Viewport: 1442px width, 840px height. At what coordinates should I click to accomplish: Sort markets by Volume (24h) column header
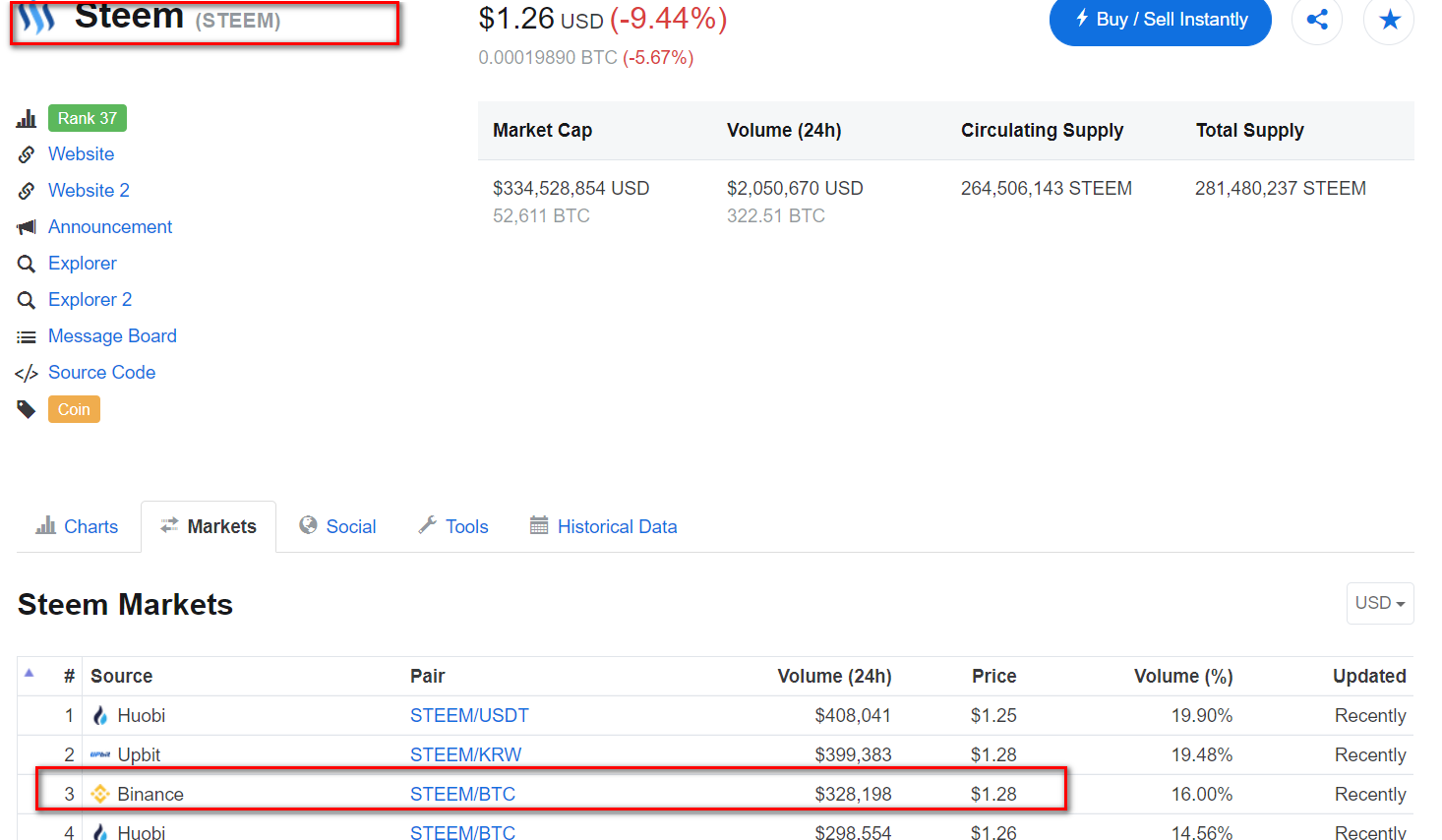834,676
